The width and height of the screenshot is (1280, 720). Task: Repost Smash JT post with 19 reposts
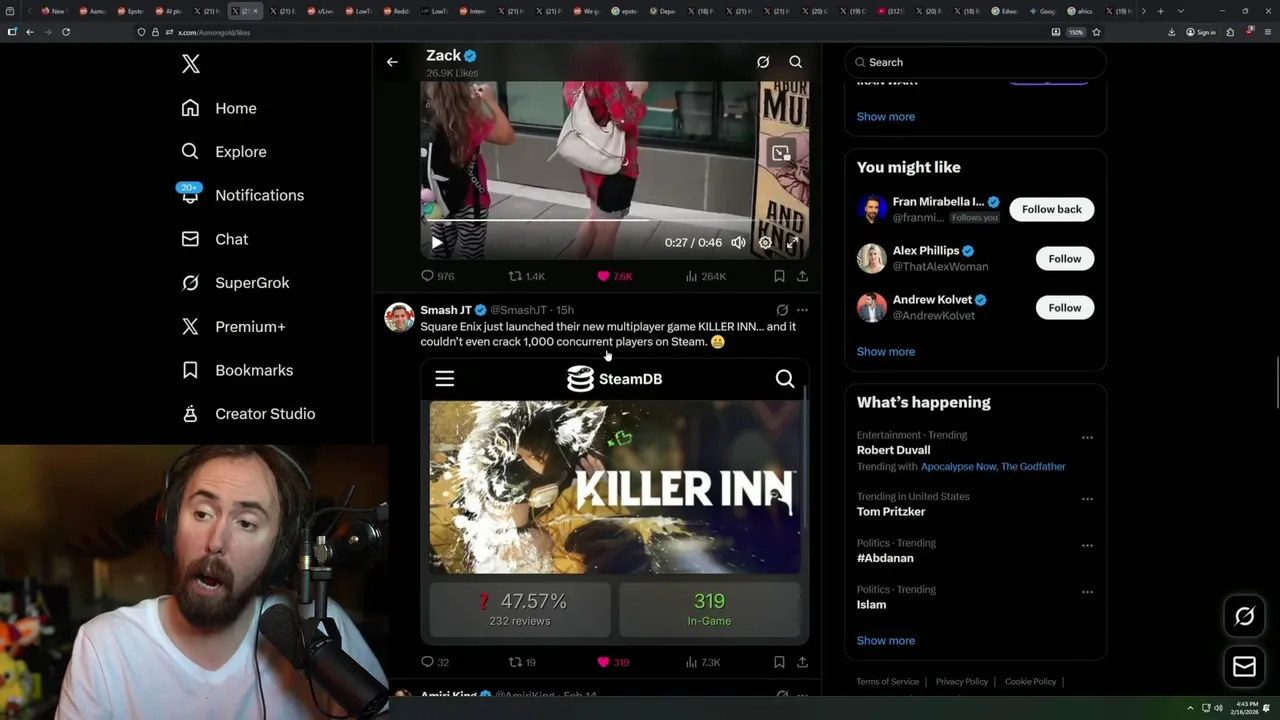pos(523,662)
